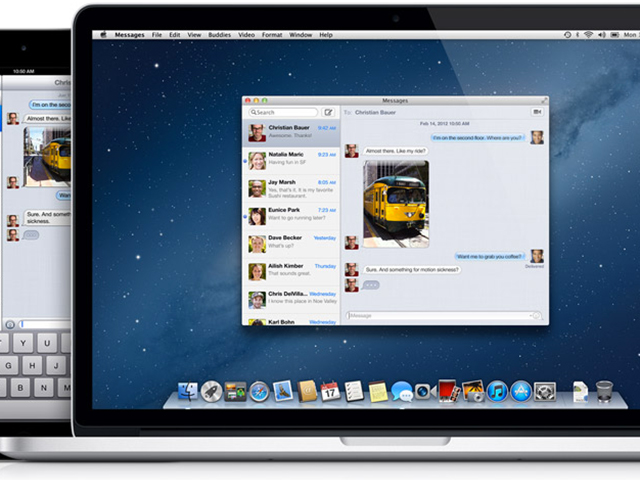Tap the H key on iPad keyboard
The height and width of the screenshot is (480, 640).
coord(32,366)
